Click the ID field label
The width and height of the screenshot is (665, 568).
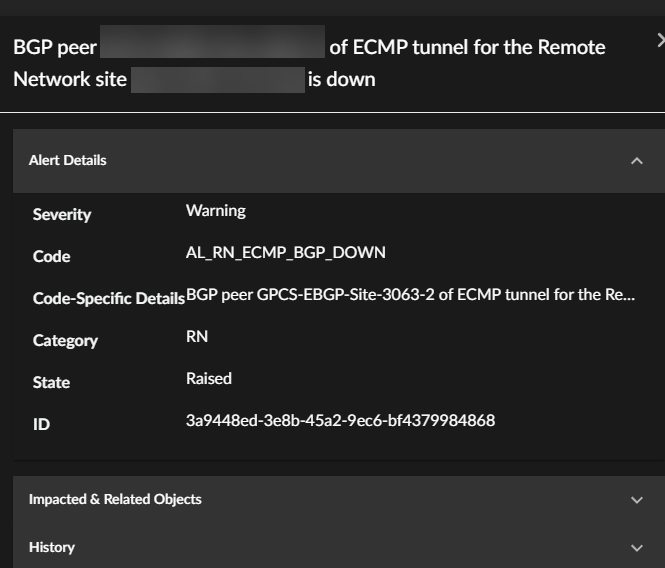tap(41, 424)
